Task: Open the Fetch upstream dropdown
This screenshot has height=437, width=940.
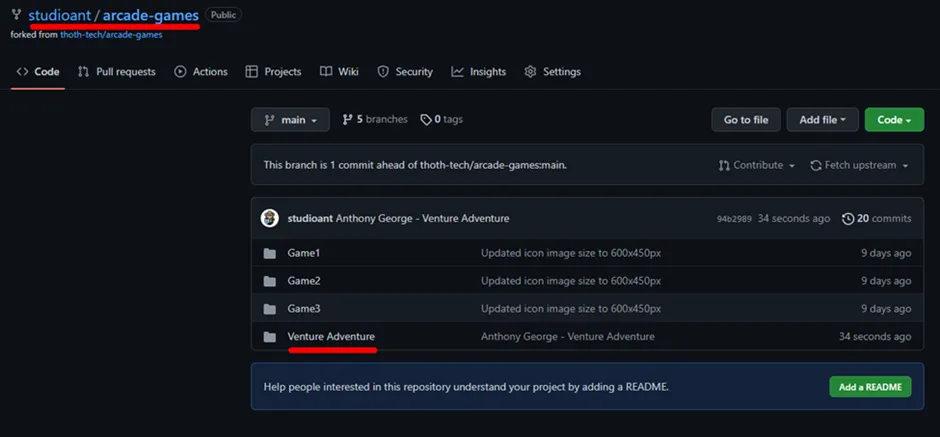Action: point(859,165)
